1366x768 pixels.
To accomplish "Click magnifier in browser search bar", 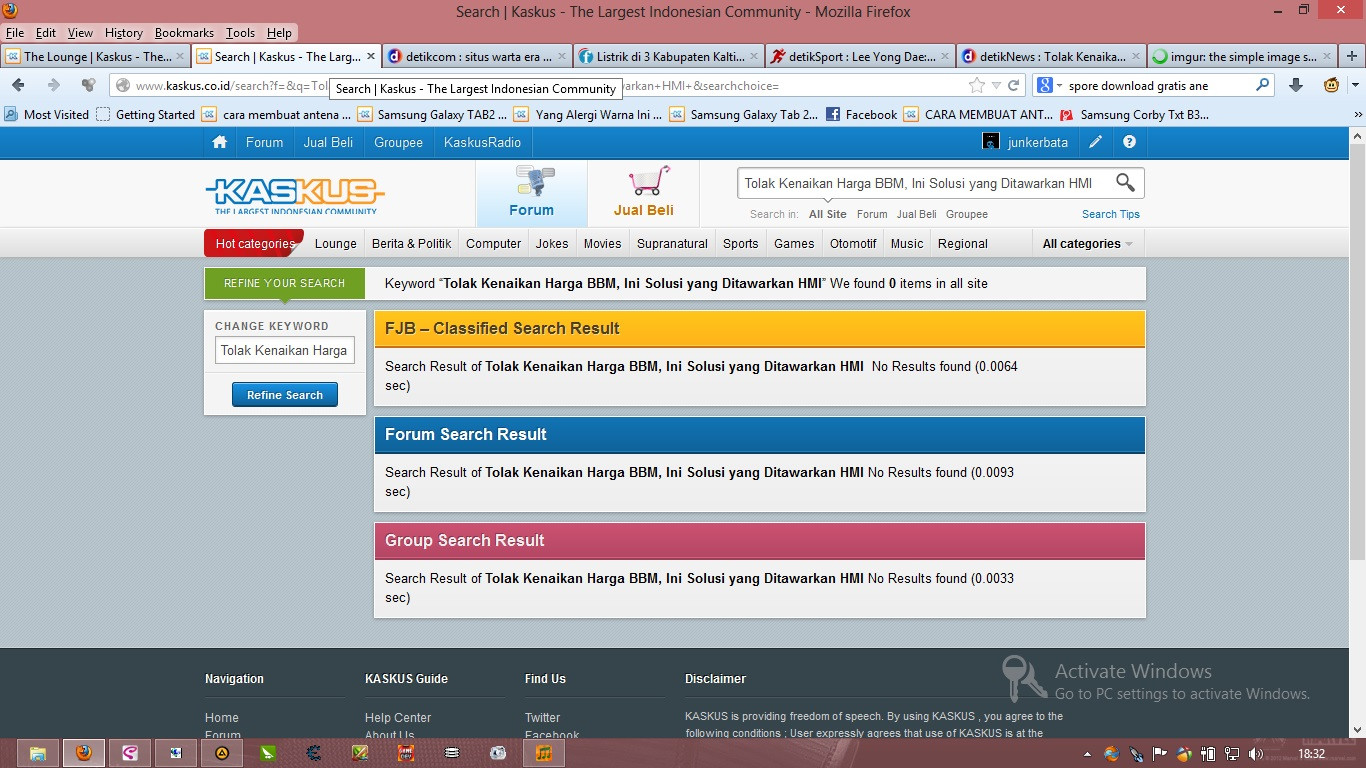I will tap(1263, 86).
